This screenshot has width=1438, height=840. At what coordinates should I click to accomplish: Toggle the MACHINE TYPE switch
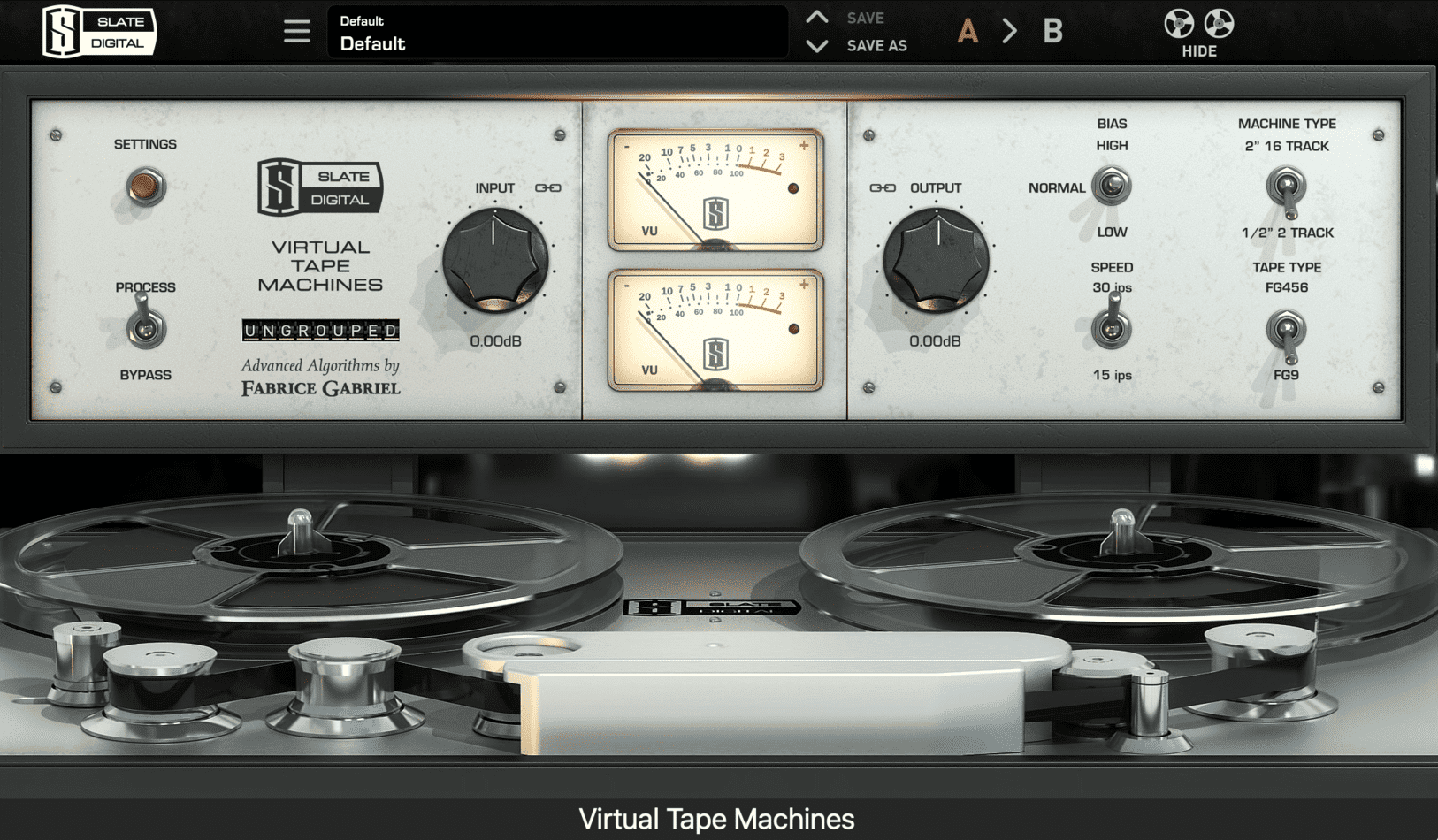coord(1287,192)
